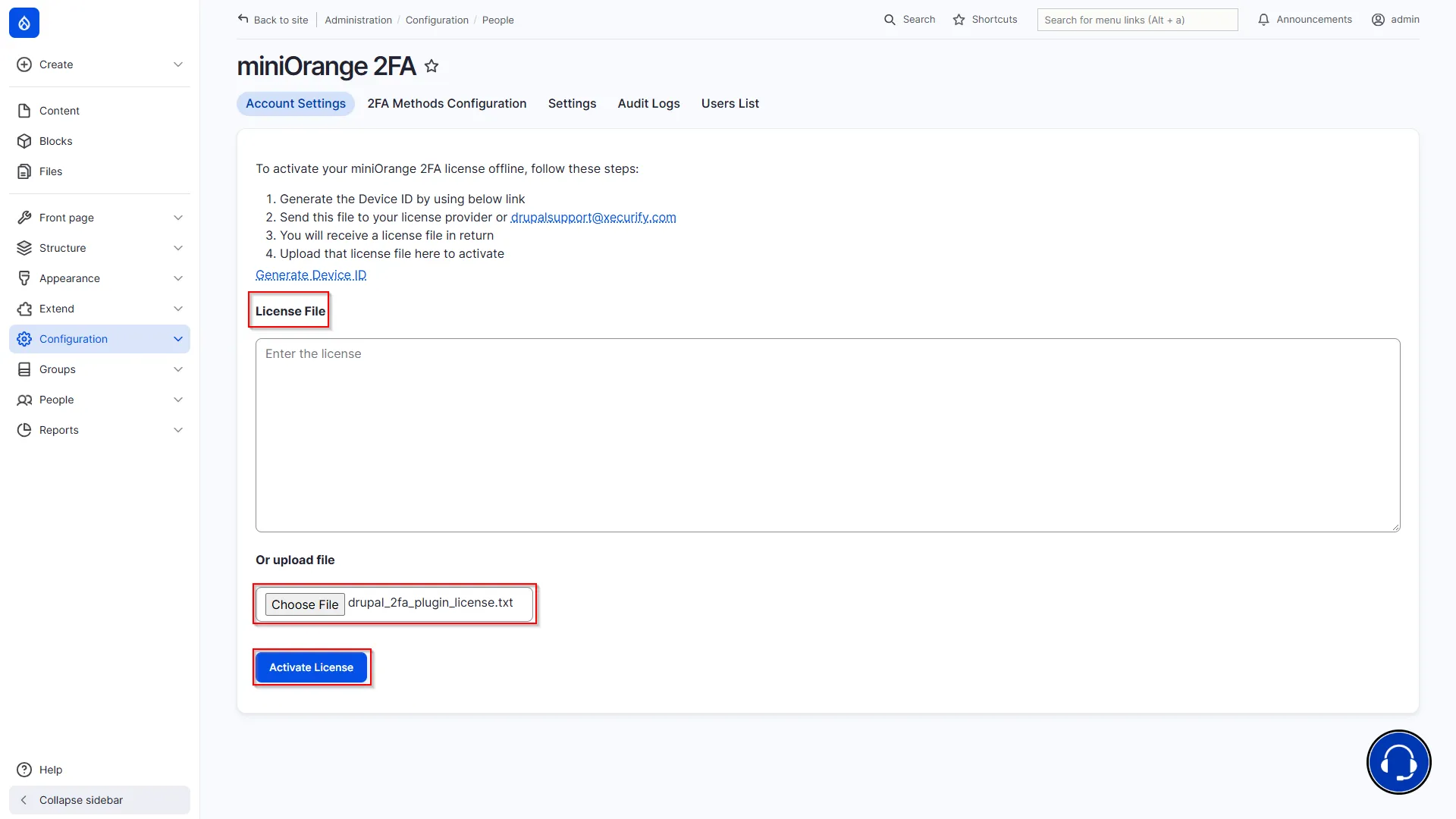The width and height of the screenshot is (1456, 819).
Task: Go Back to site
Action: (273, 20)
